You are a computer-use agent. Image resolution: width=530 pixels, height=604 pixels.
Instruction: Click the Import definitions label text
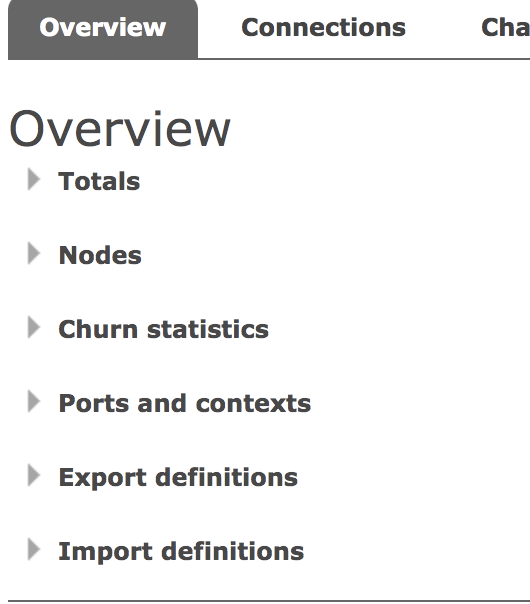click(x=181, y=551)
